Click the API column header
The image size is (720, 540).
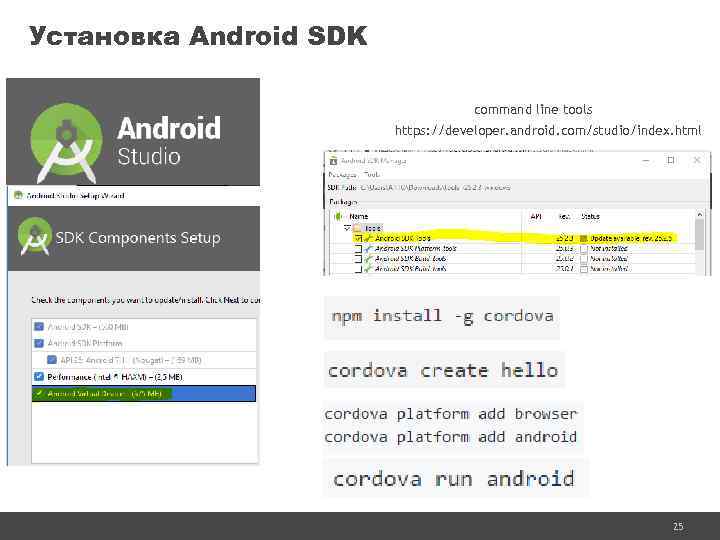(x=536, y=216)
